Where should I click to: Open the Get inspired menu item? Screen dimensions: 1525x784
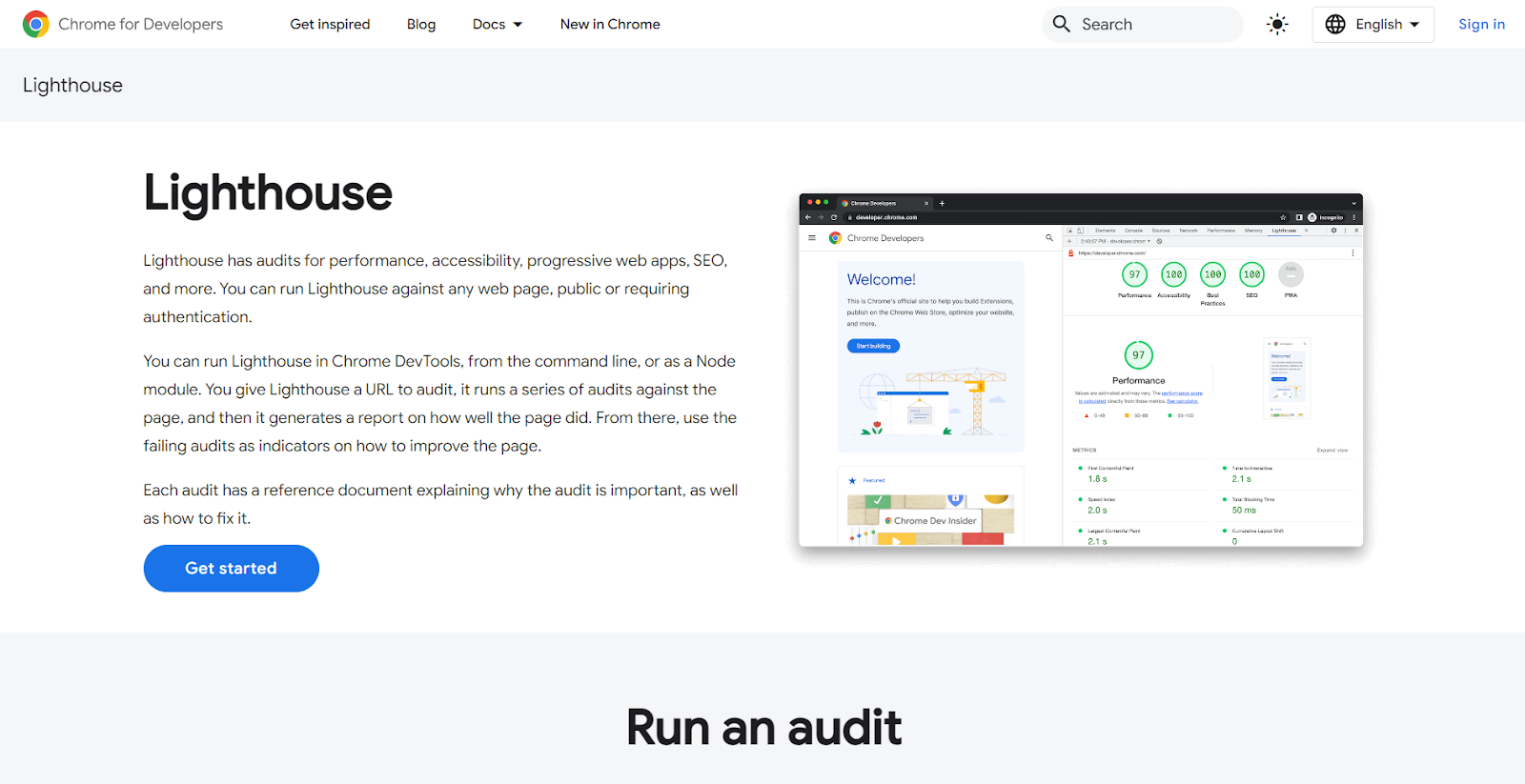(330, 24)
